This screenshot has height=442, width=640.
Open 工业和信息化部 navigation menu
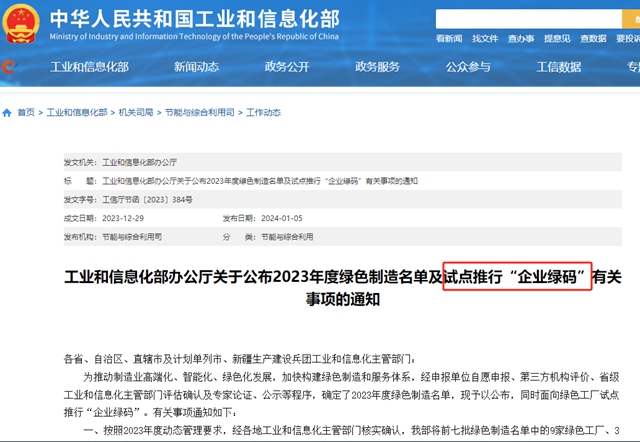click(89, 67)
